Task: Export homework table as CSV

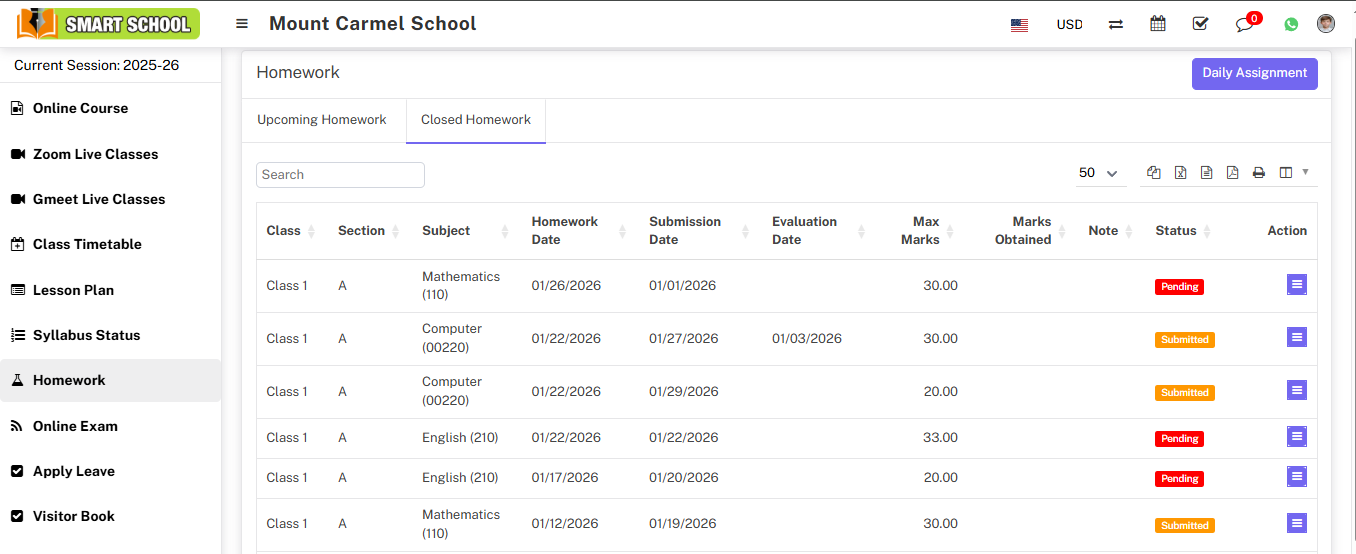Action: (1206, 173)
